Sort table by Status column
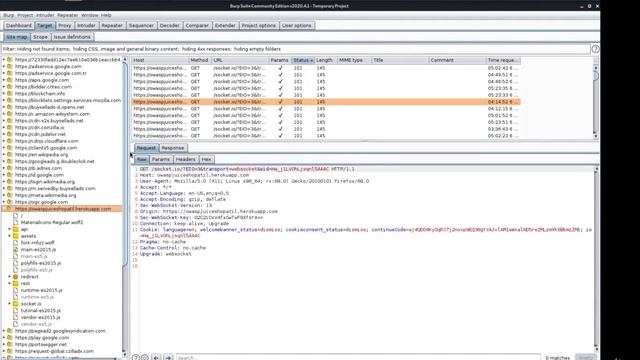This screenshot has height=360, width=640. (303, 60)
